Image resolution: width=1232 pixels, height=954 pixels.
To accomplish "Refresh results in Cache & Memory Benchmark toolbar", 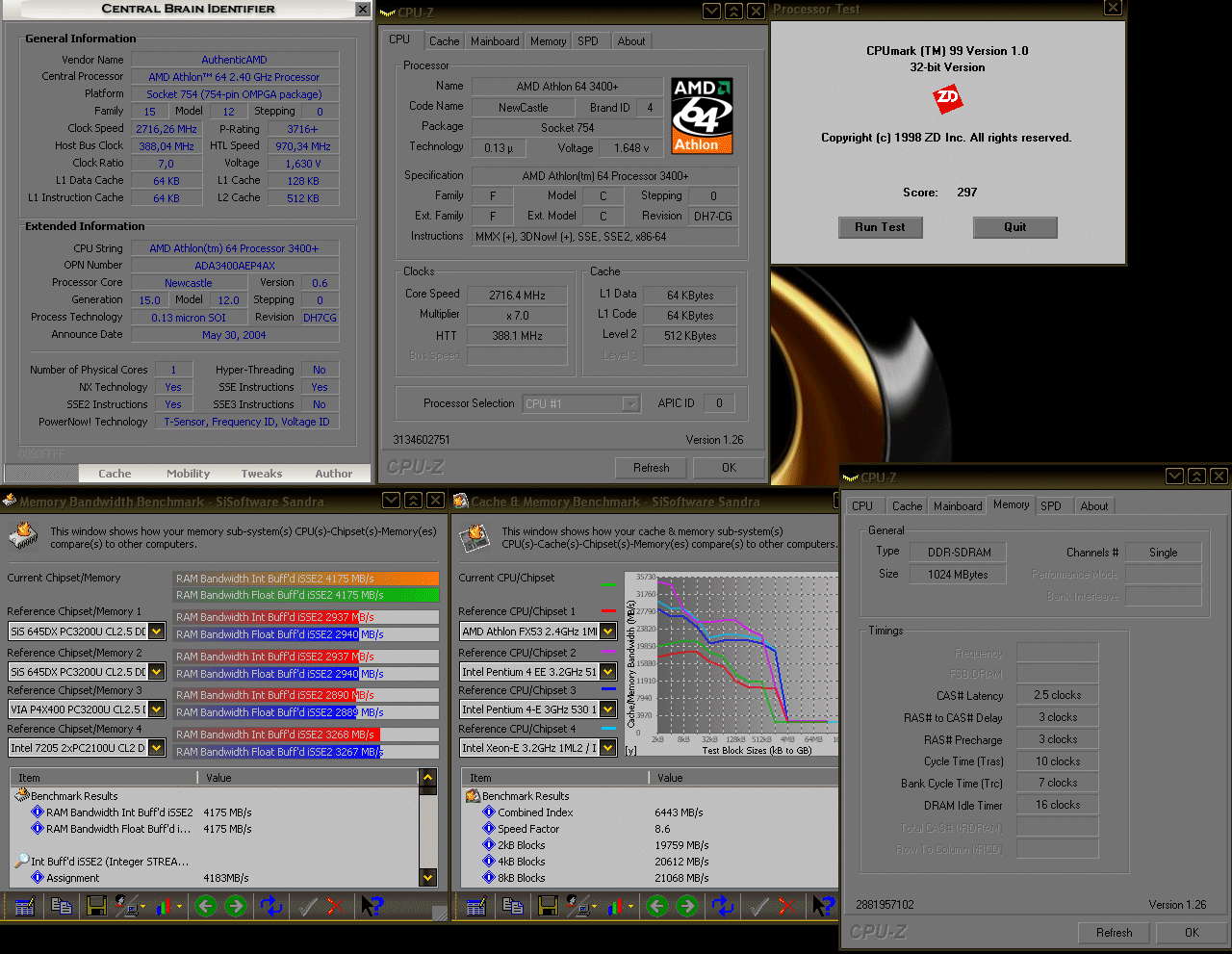I will 723,906.
